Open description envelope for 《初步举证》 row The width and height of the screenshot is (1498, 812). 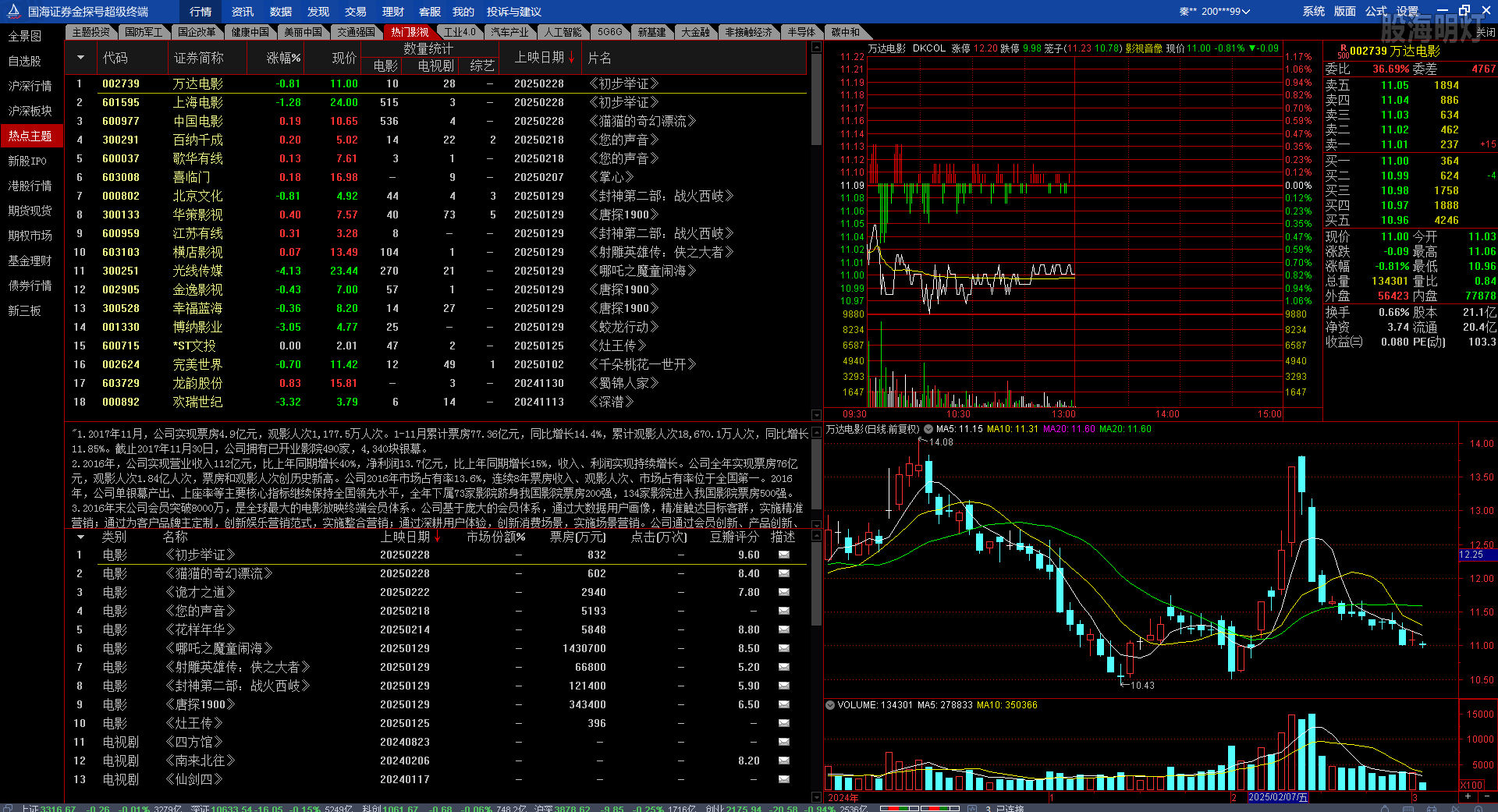pyautogui.click(x=784, y=555)
